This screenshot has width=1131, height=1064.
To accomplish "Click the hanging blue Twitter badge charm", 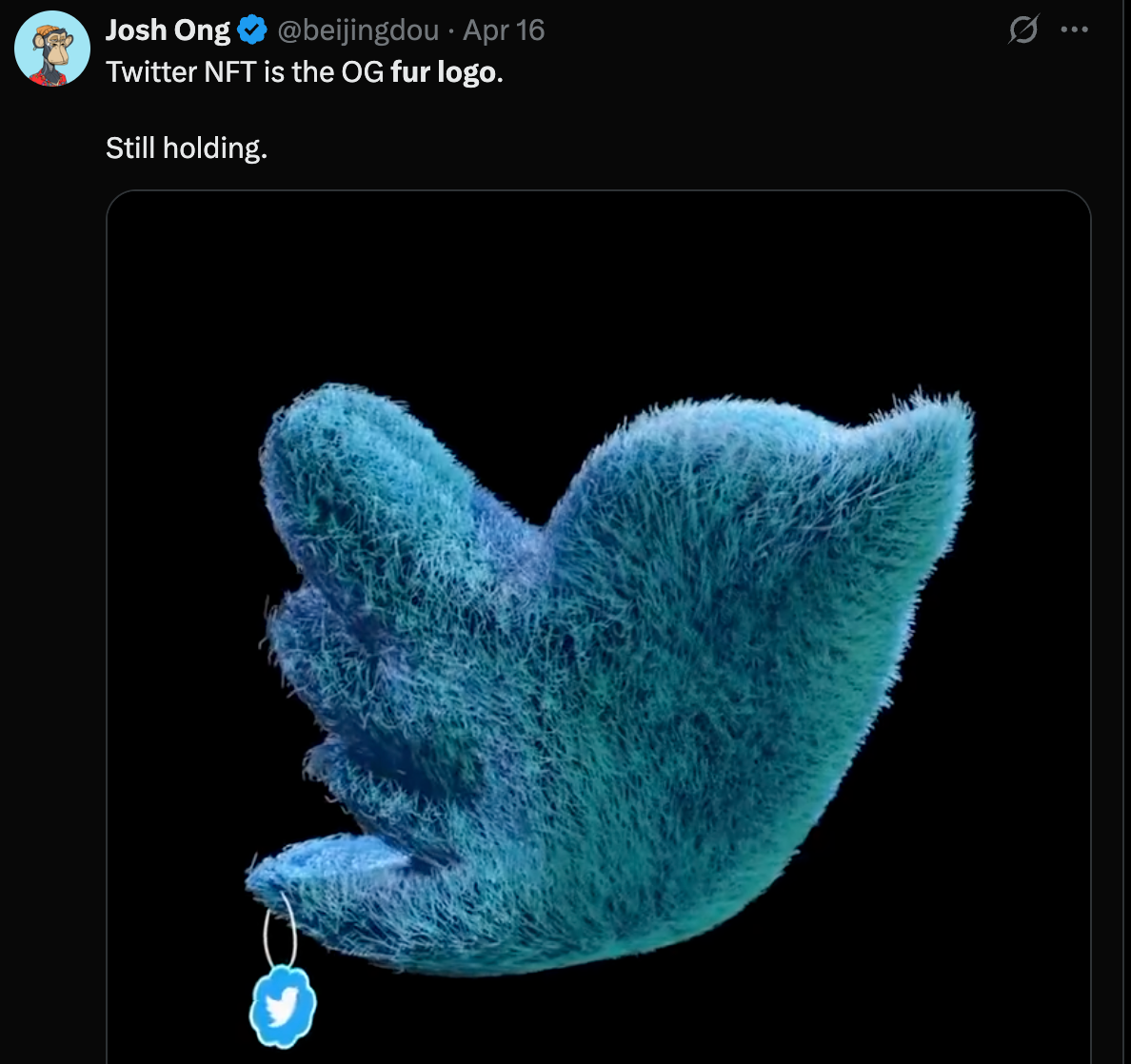I will pyautogui.click(x=283, y=1005).
